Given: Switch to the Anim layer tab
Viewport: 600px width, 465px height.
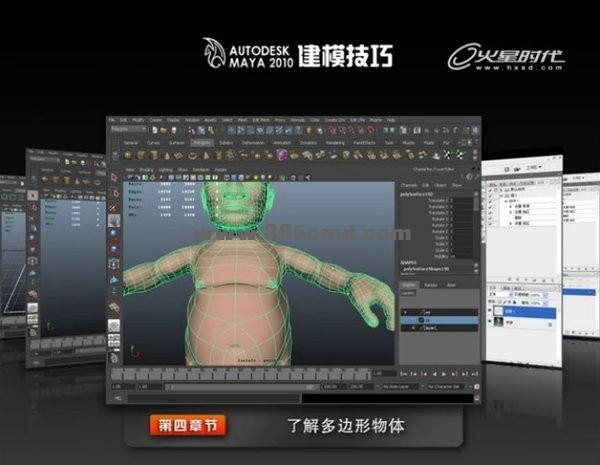Looking at the screenshot, I should pyautogui.click(x=451, y=285).
